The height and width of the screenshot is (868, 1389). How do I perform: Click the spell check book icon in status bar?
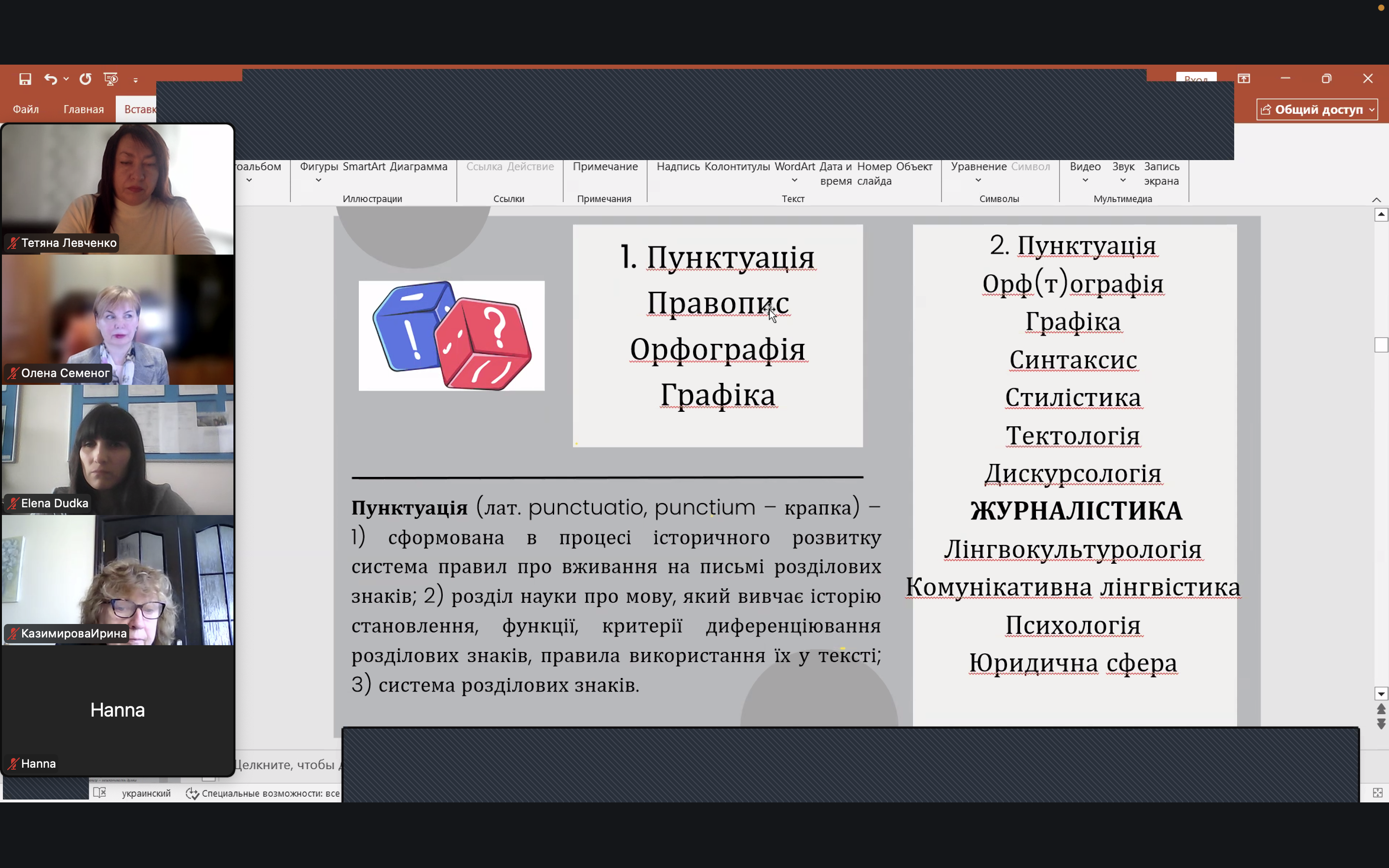99,793
